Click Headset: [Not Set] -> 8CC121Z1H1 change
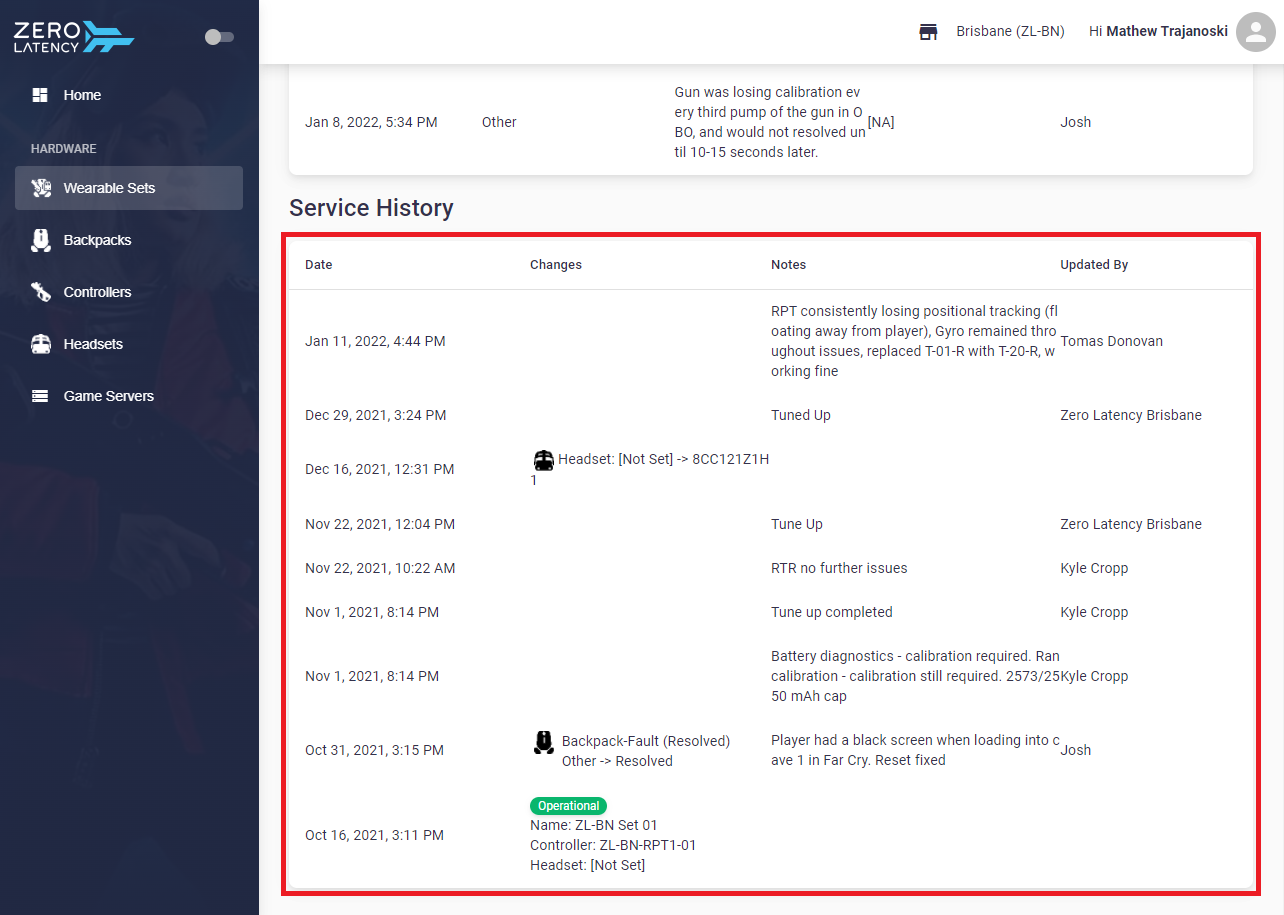 tap(649, 469)
